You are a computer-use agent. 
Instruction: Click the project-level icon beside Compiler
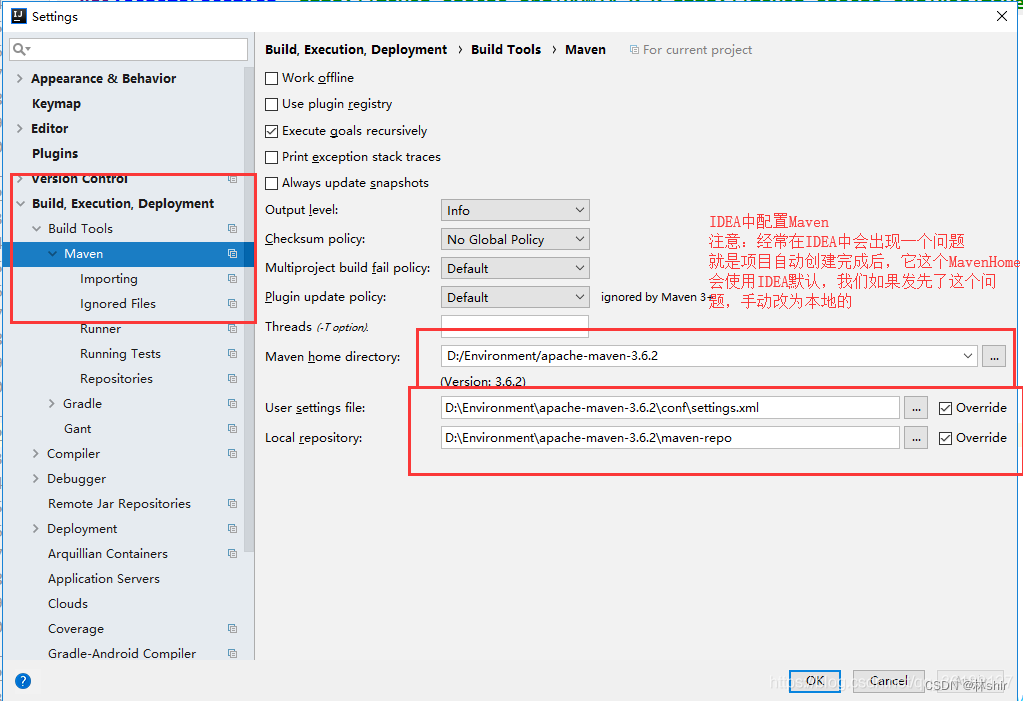[x=232, y=453]
